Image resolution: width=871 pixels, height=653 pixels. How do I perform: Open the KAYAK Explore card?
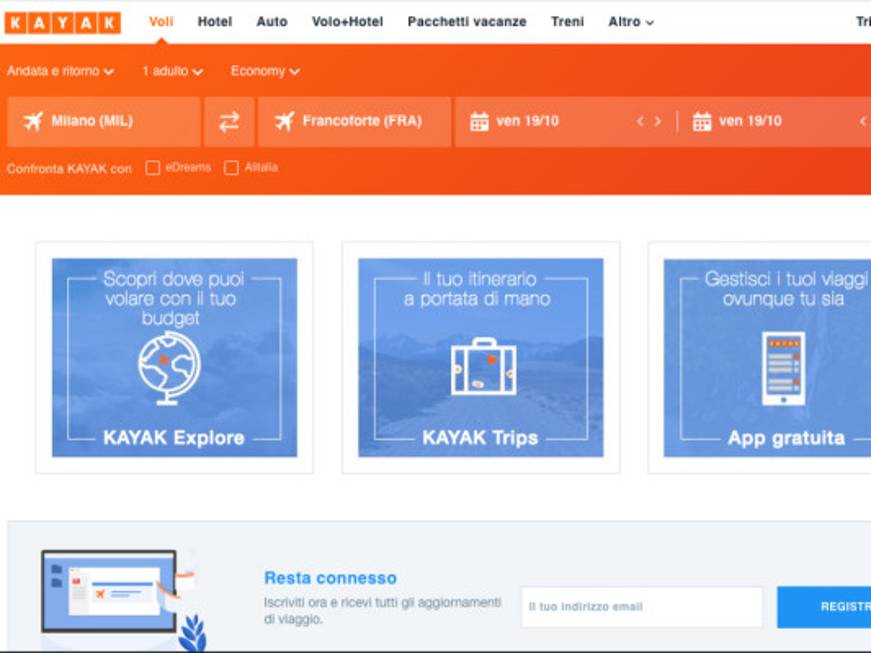(x=174, y=358)
